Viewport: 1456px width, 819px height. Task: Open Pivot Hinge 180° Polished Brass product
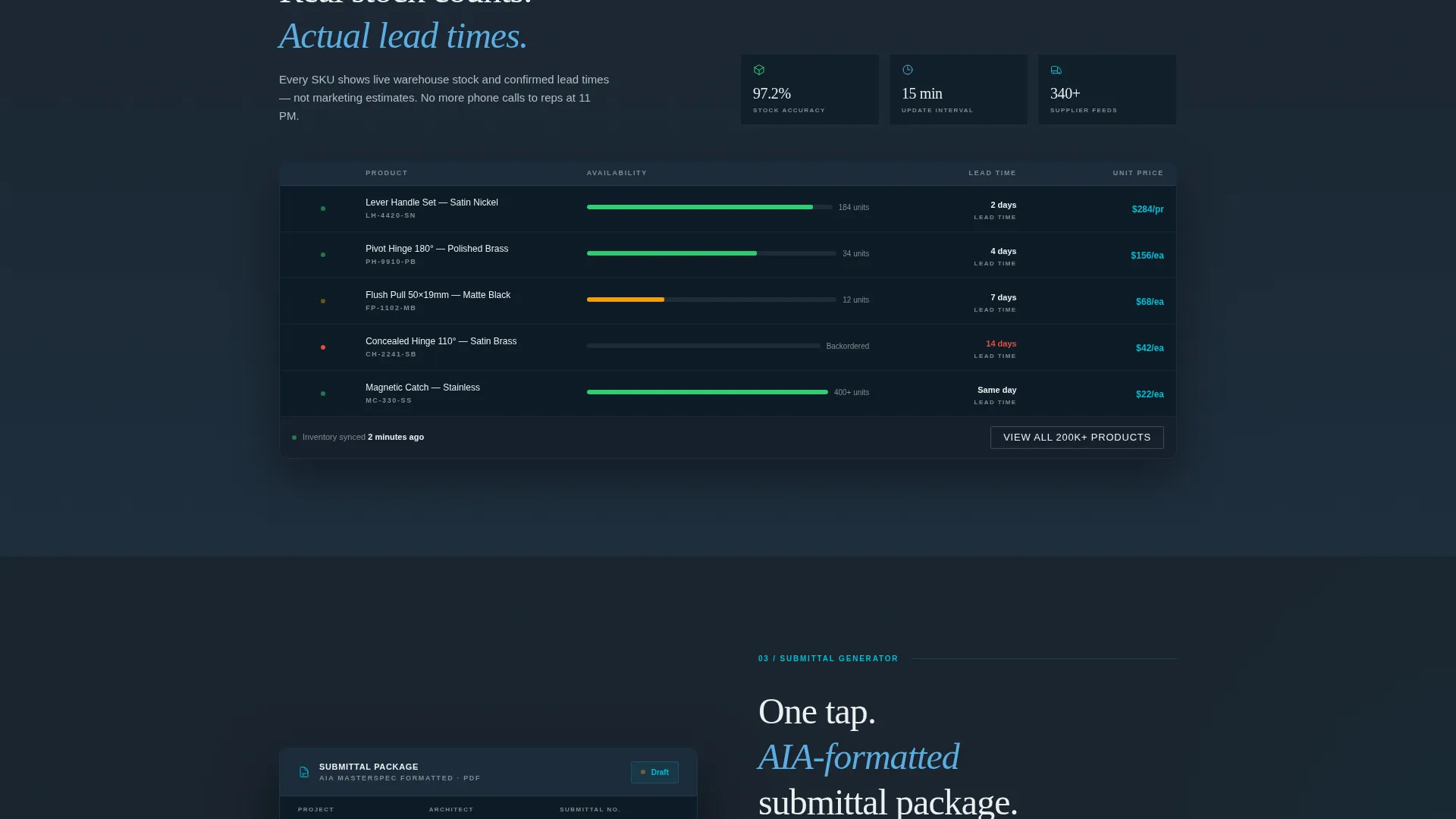coord(437,249)
